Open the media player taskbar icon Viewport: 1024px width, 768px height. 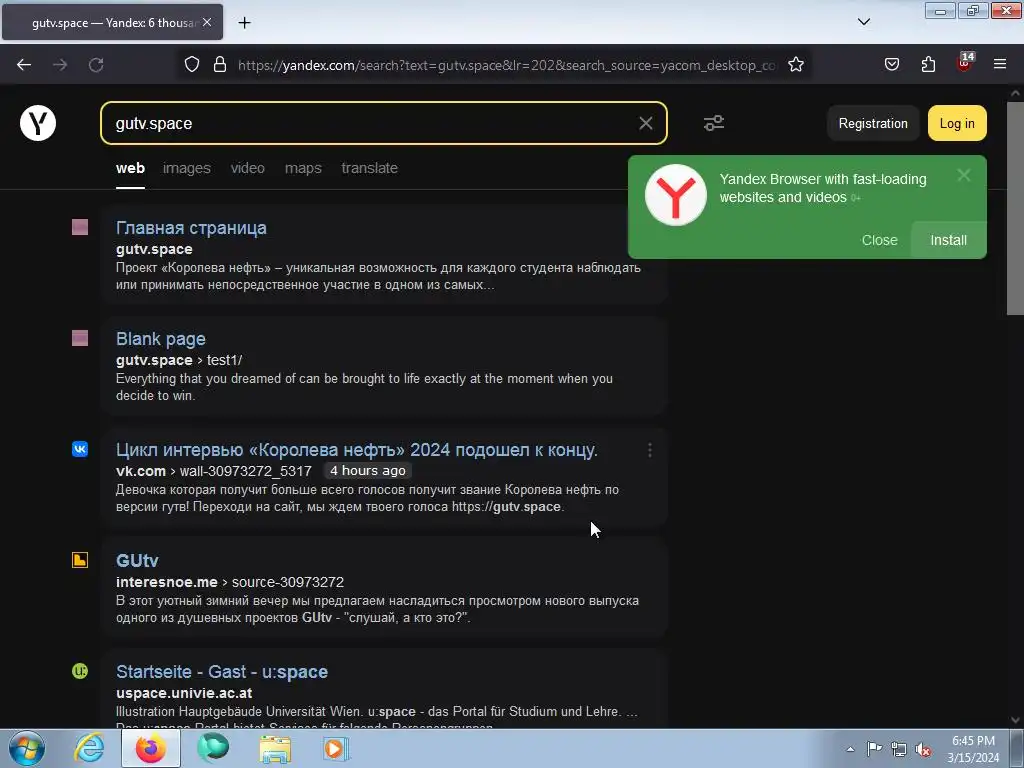[337, 748]
